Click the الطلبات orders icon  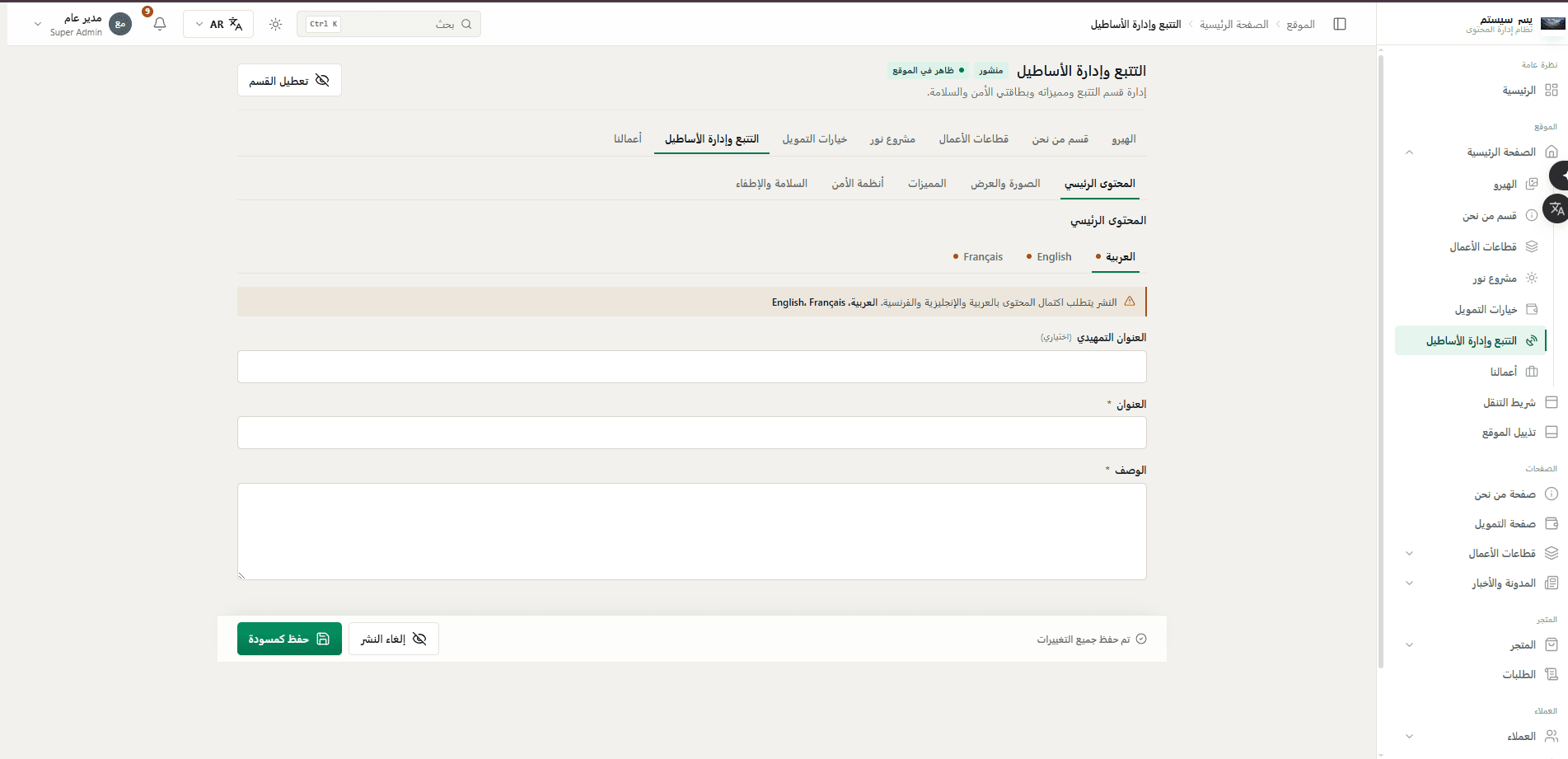(1552, 674)
